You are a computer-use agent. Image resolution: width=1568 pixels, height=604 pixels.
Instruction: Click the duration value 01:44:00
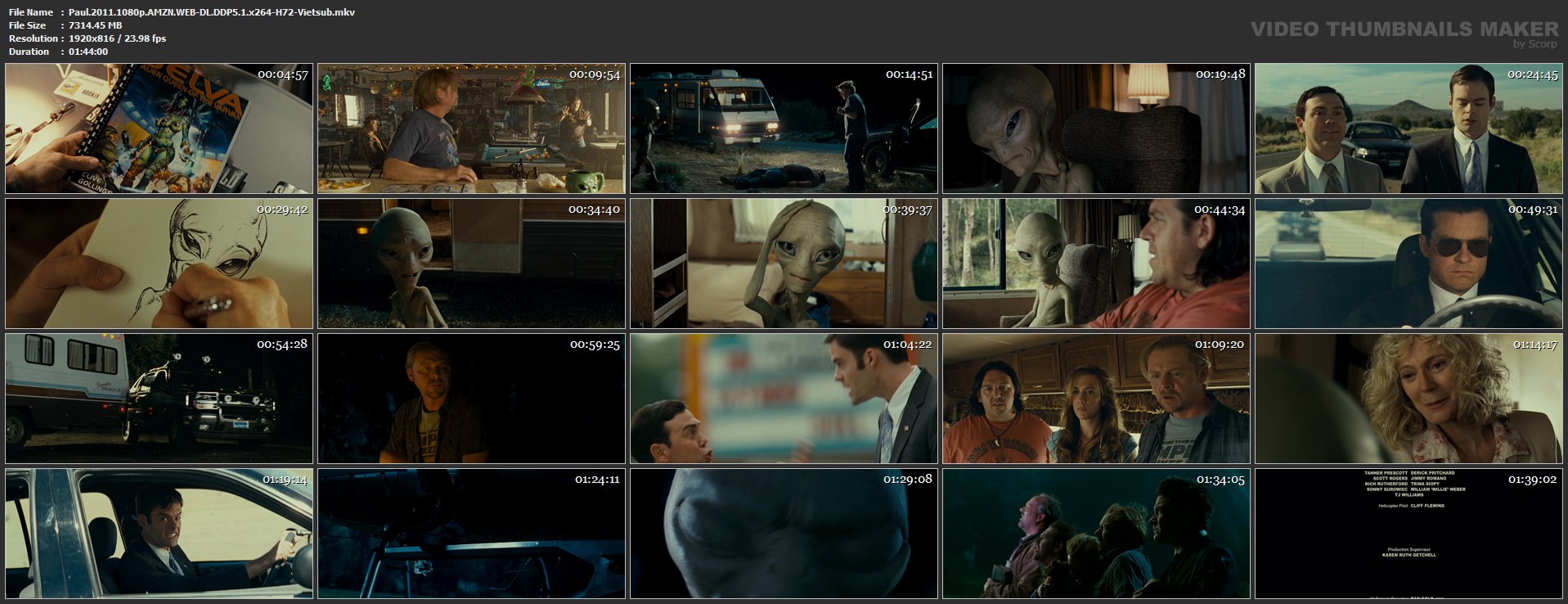[x=88, y=52]
